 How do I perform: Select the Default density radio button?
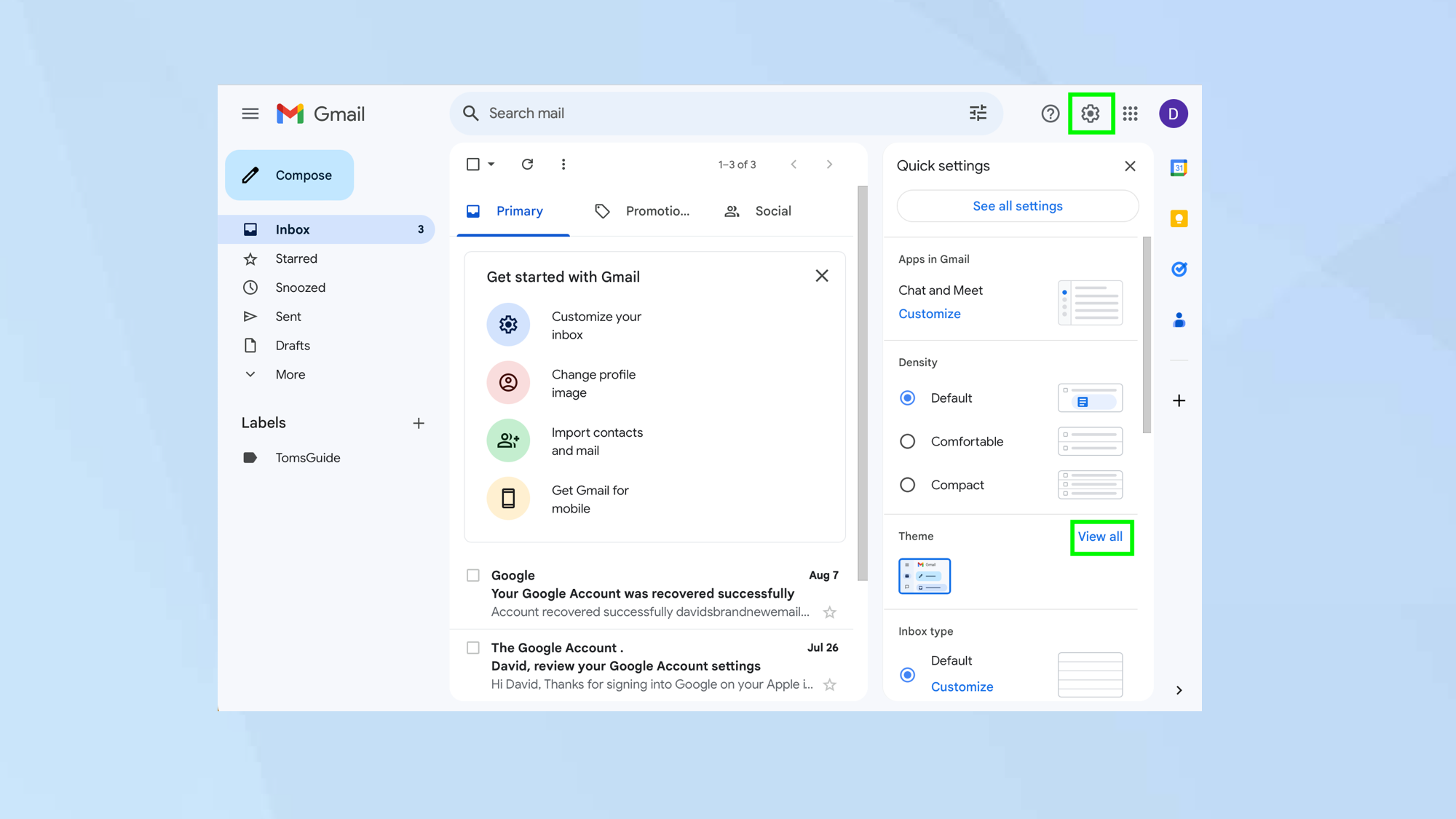[x=907, y=397]
